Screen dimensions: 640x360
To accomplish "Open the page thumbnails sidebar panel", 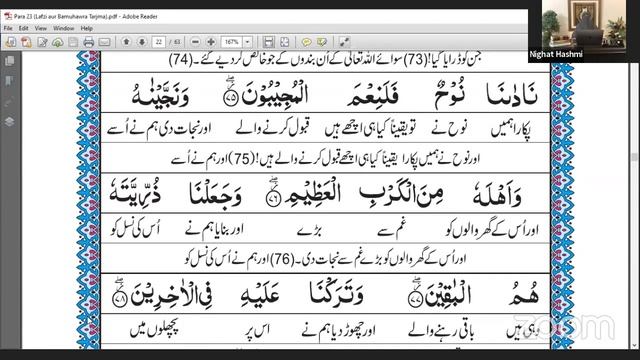I will 9,61.
